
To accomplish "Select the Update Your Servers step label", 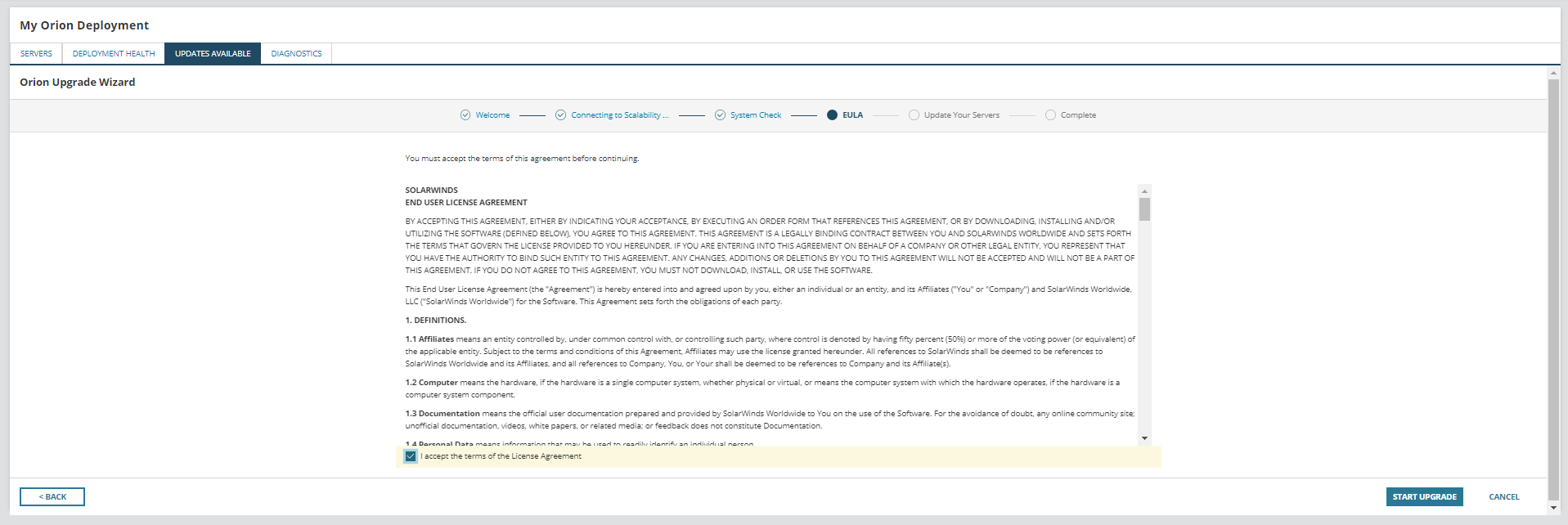I will [962, 115].
